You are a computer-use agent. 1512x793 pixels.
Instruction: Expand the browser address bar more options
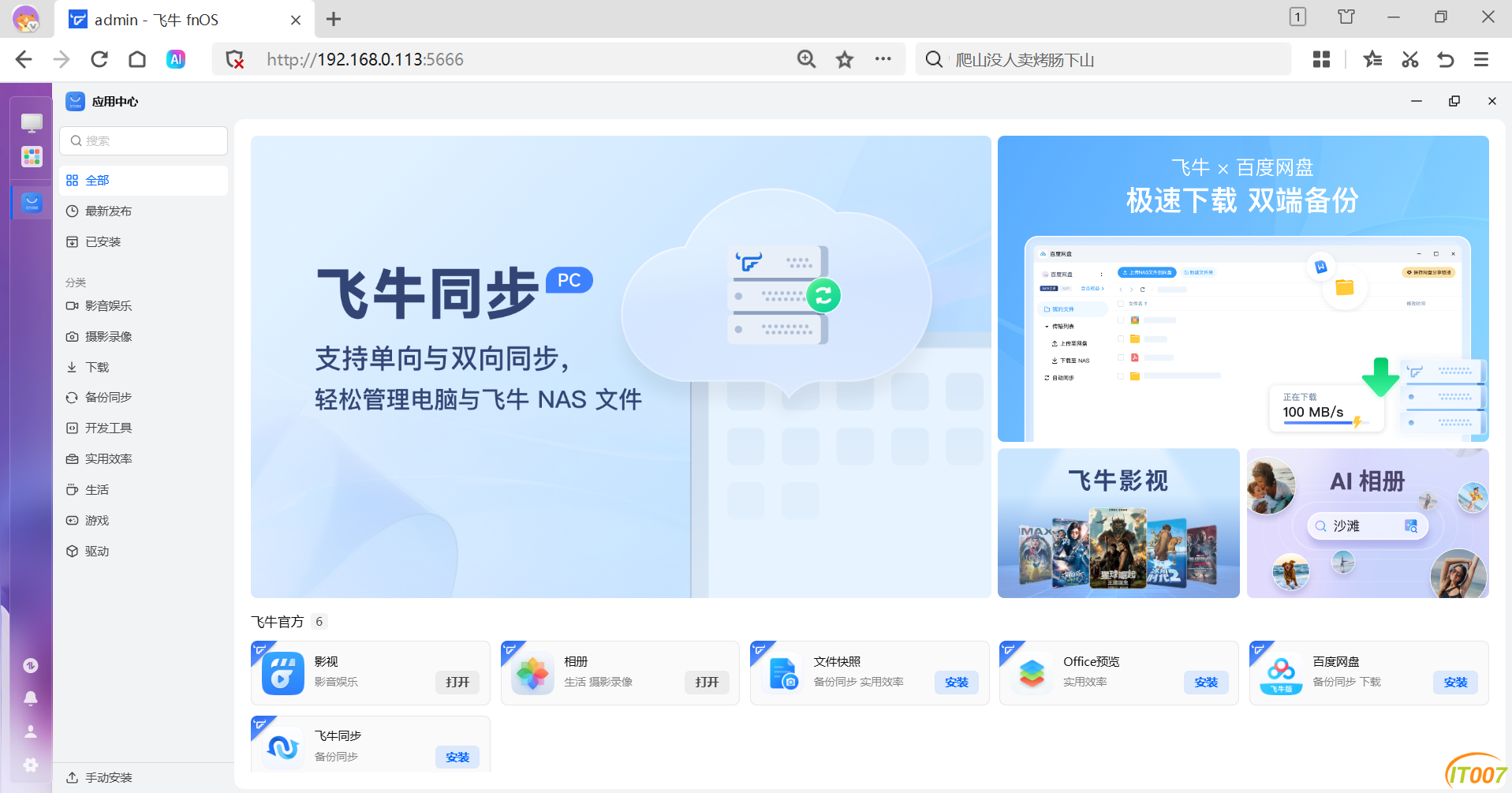pyautogui.click(x=883, y=59)
